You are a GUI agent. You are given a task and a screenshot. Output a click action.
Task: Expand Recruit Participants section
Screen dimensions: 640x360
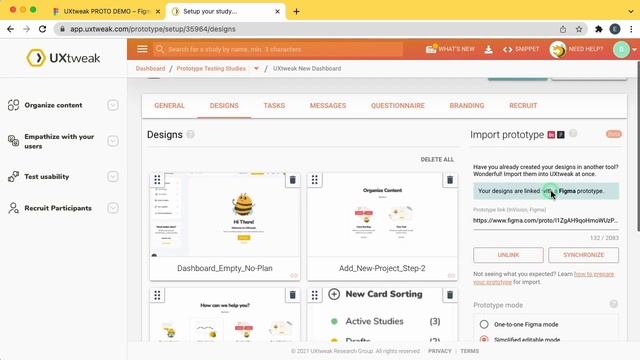113,208
